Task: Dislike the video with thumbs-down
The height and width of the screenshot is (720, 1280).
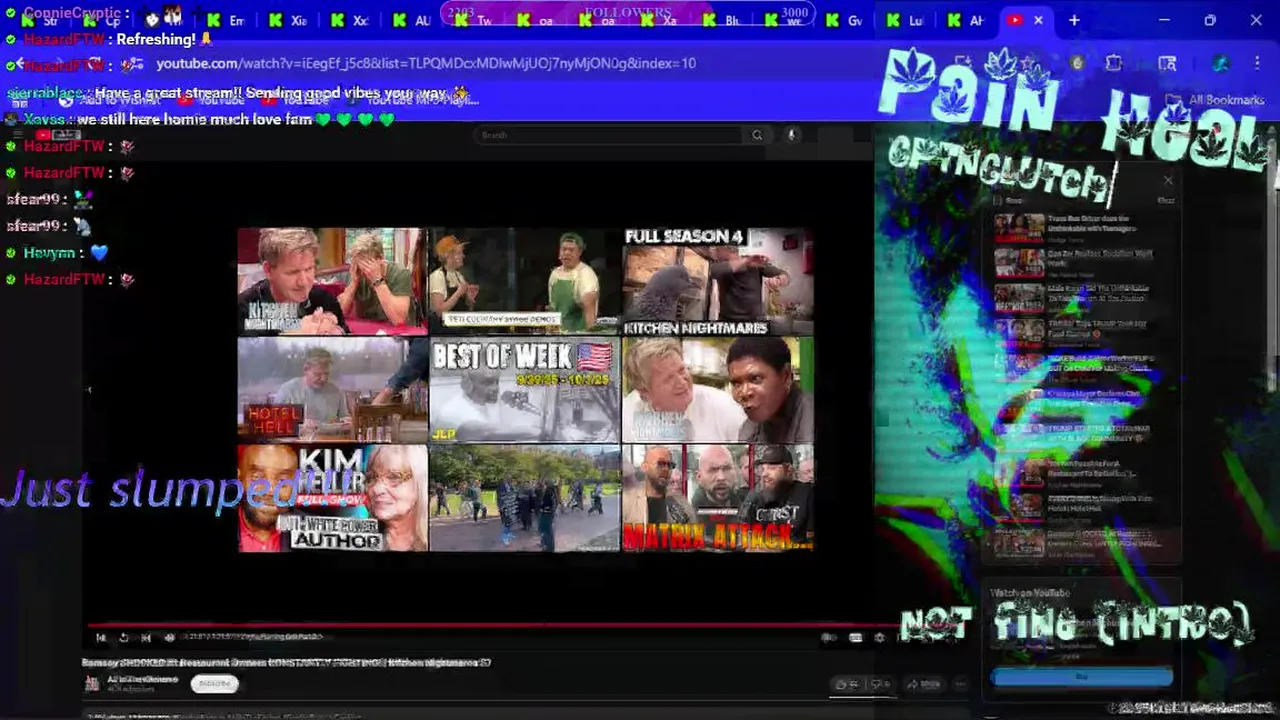Action: pyautogui.click(x=881, y=684)
